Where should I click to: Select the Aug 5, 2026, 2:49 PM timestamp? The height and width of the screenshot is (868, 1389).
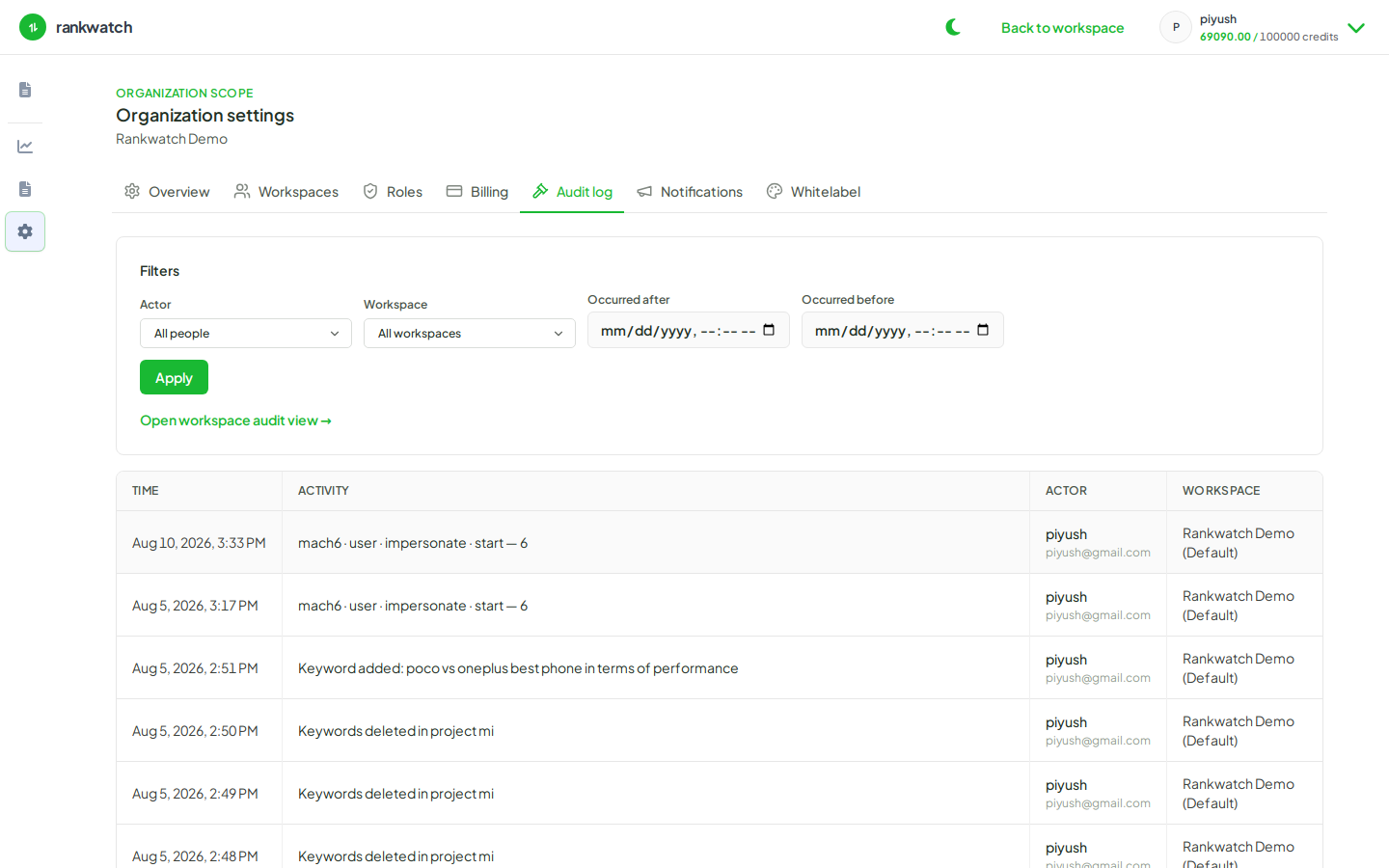(x=195, y=794)
